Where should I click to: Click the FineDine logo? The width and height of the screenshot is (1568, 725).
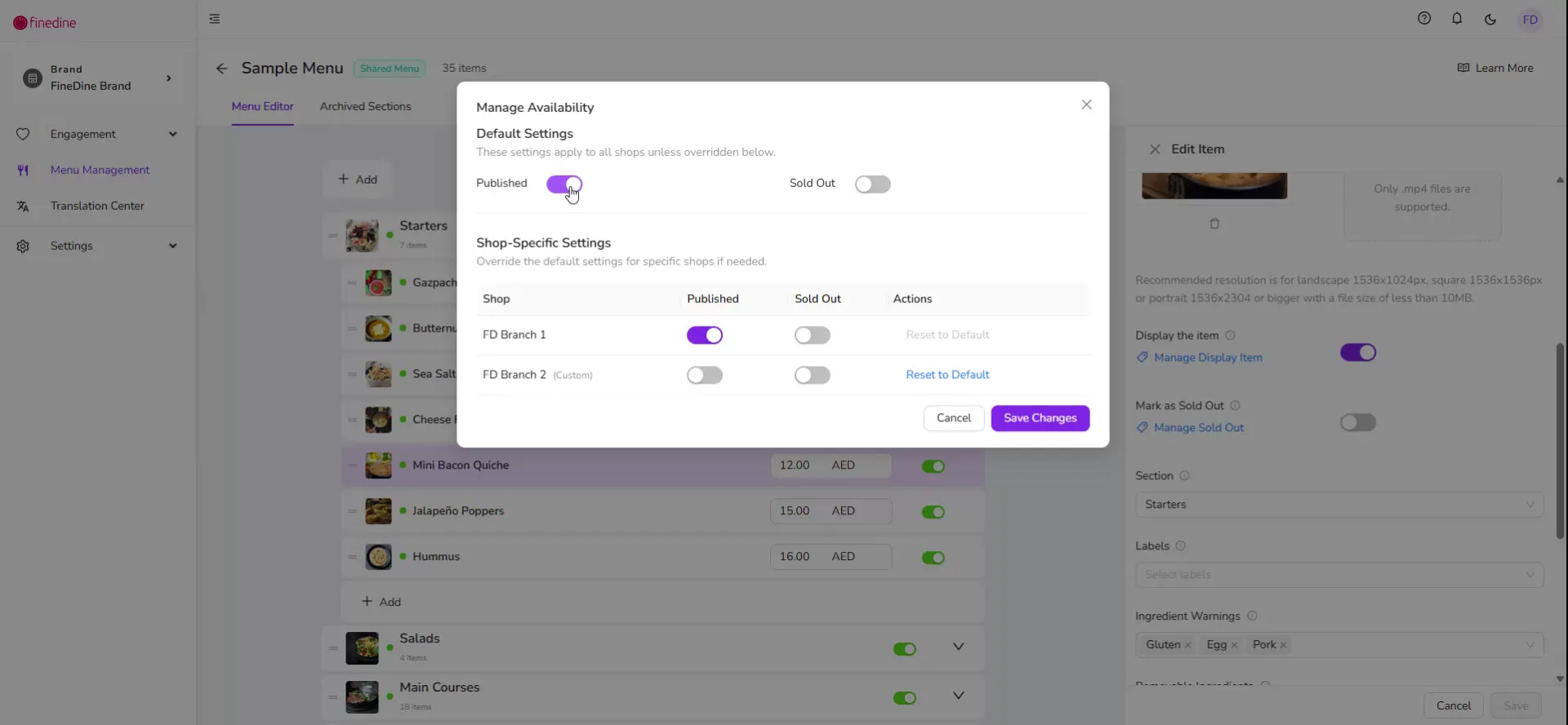click(x=45, y=23)
